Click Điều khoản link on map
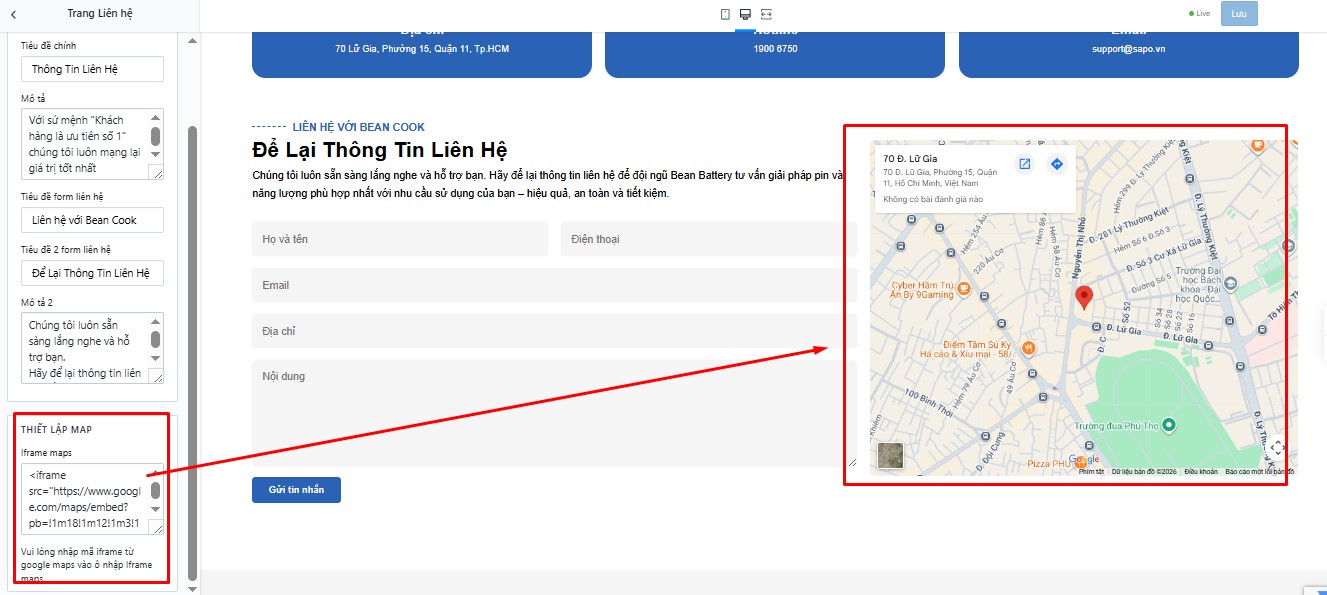This screenshot has width=1327, height=595. point(1201,472)
